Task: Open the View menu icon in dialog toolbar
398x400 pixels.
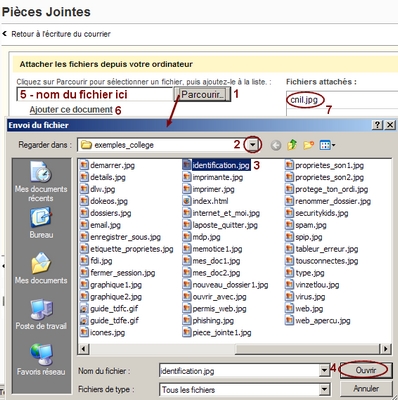Action: (x=327, y=145)
